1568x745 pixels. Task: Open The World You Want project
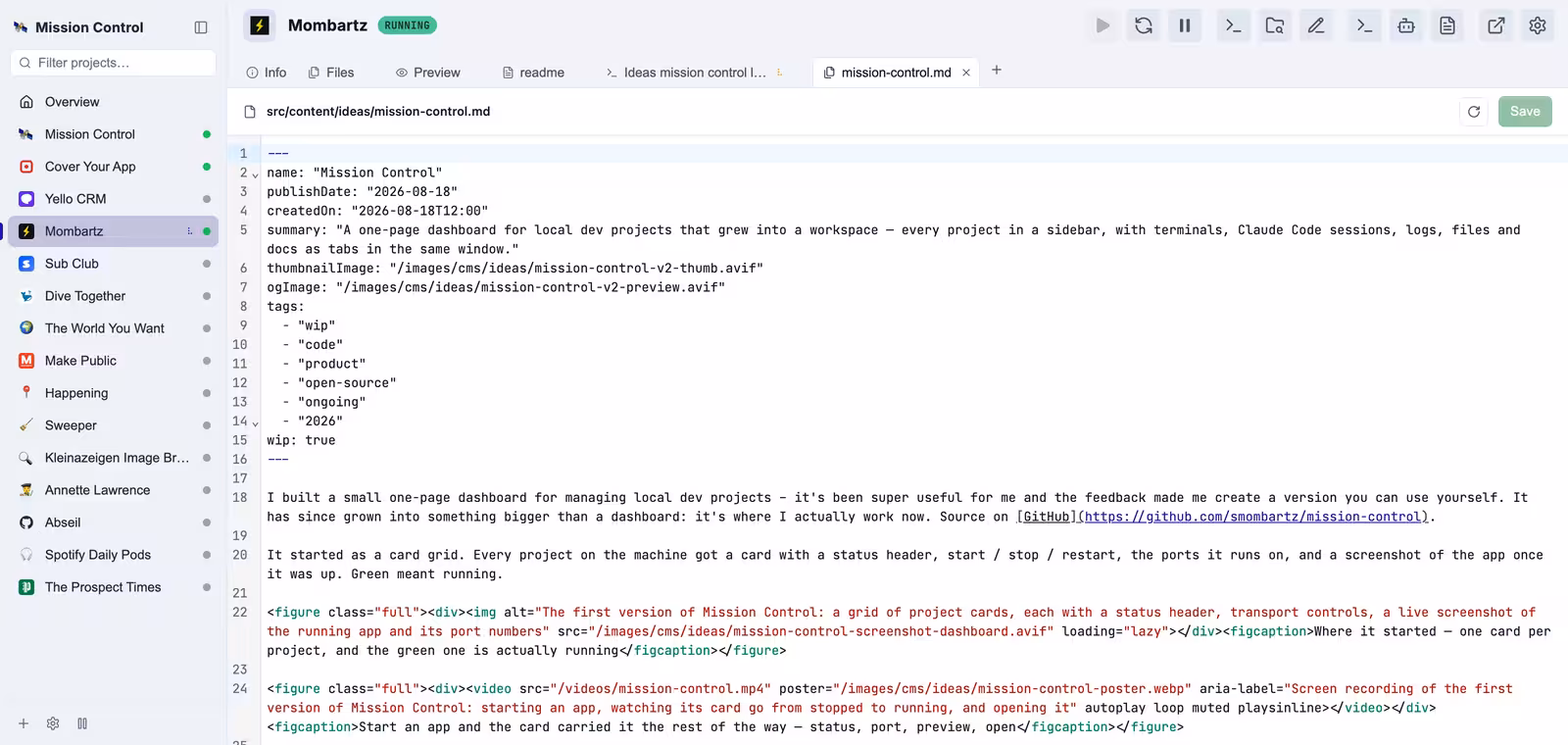click(x=113, y=328)
